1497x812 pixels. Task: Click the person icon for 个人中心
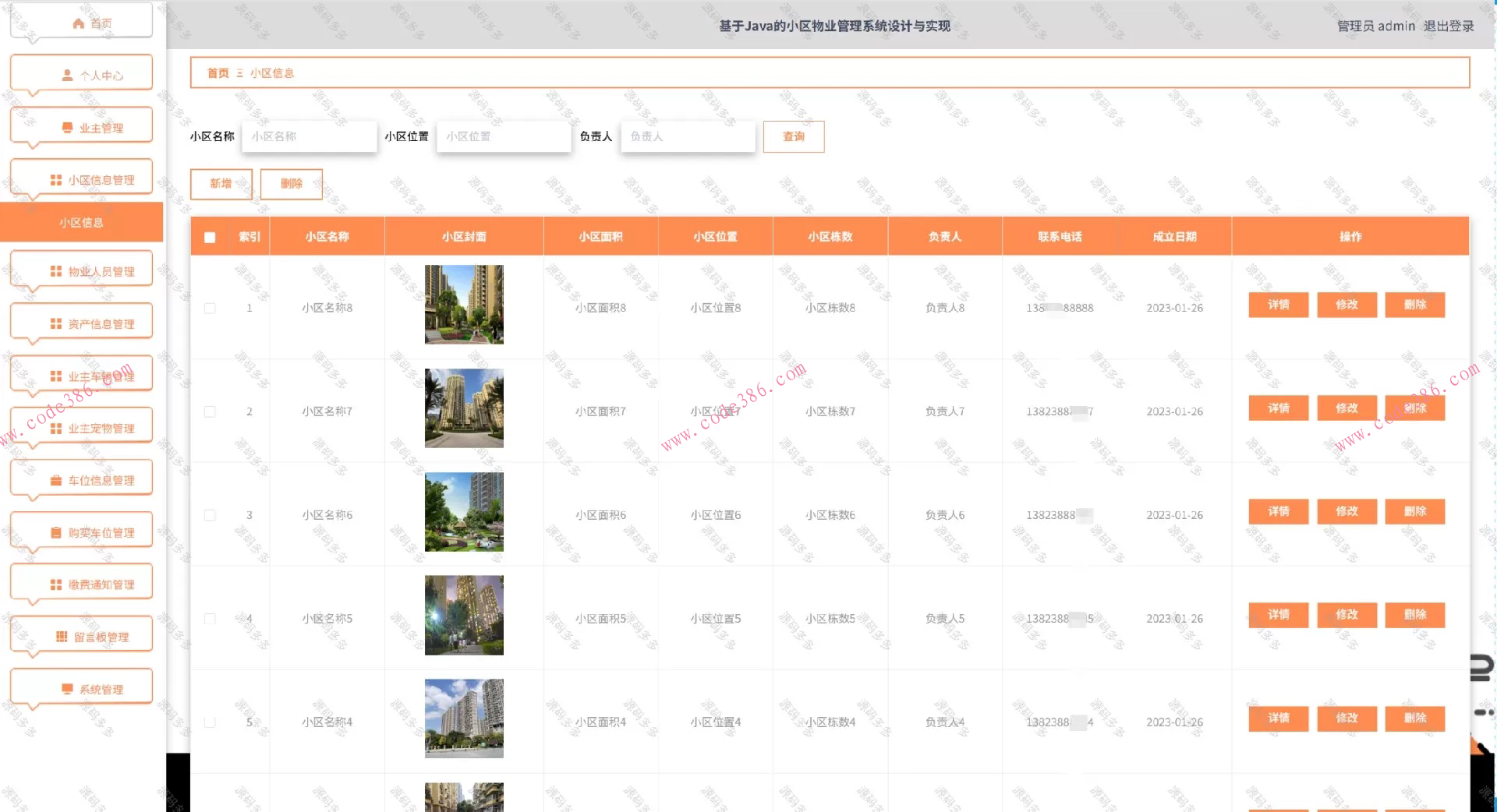pyautogui.click(x=67, y=76)
